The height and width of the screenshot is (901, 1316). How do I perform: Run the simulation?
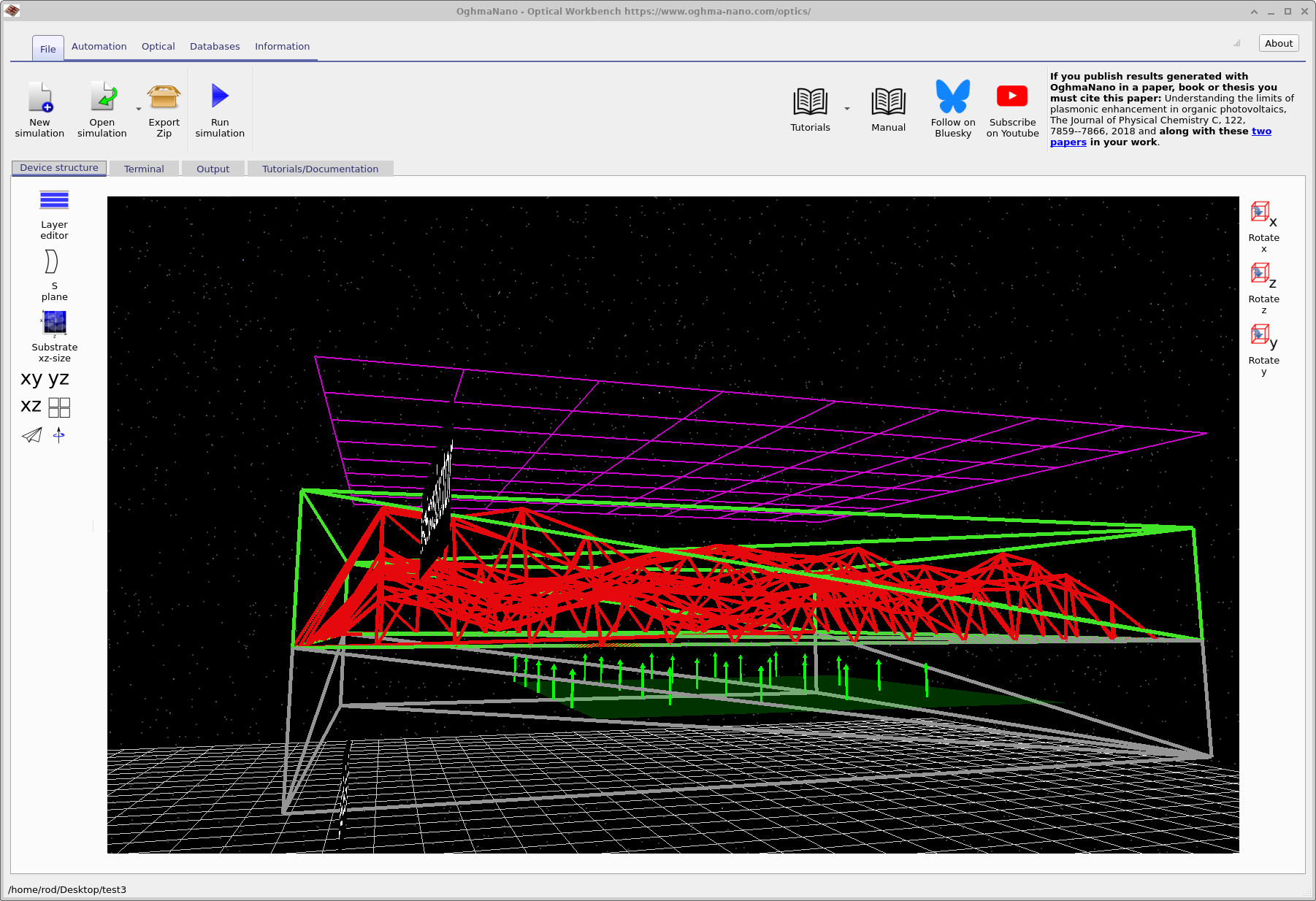(x=219, y=108)
